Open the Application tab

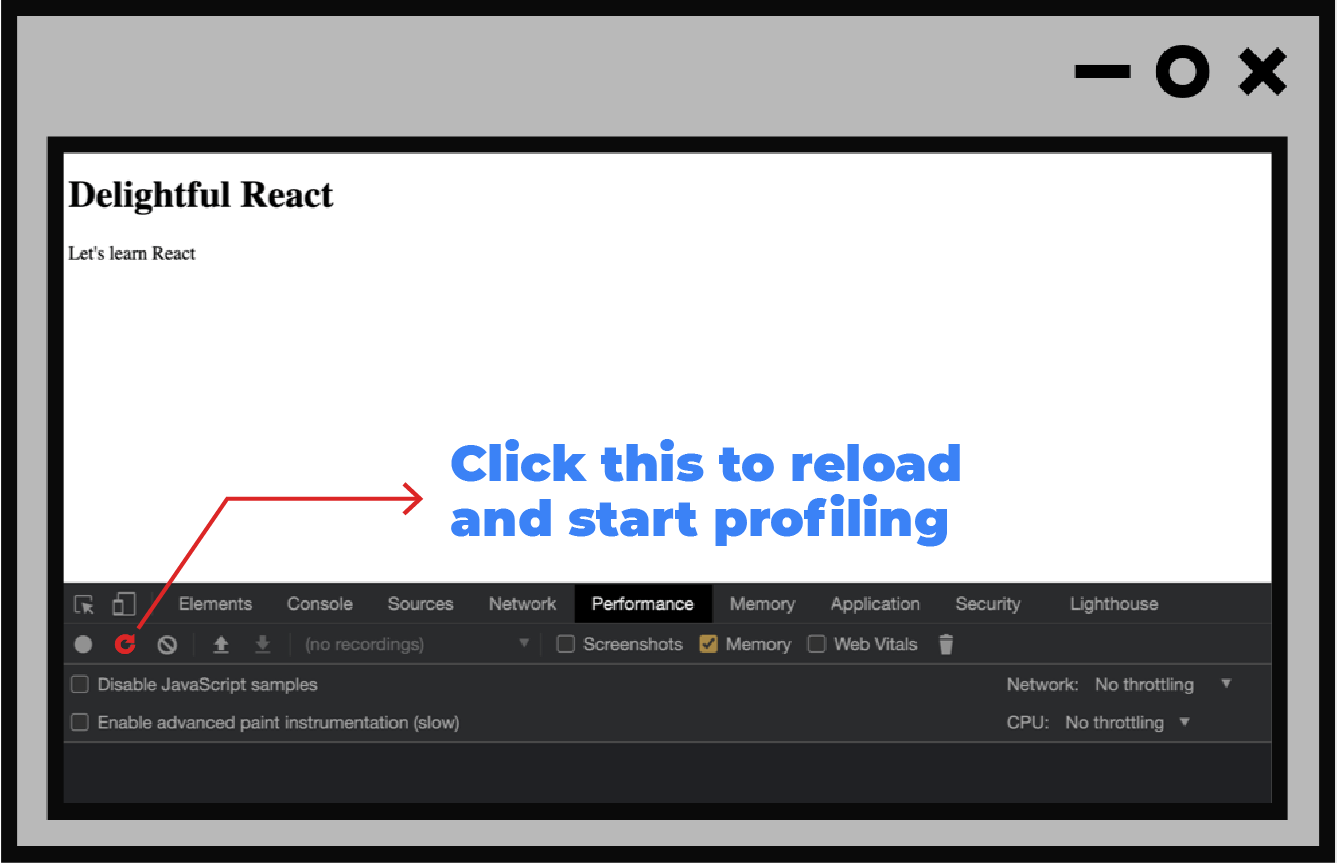coord(875,604)
